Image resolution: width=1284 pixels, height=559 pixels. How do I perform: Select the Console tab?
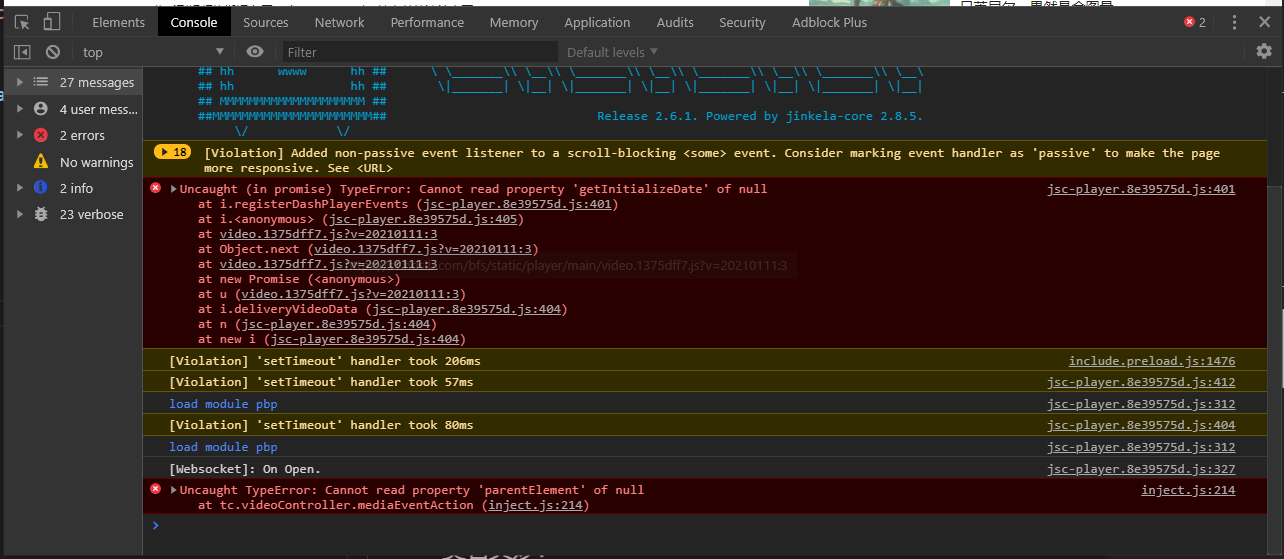[x=194, y=22]
